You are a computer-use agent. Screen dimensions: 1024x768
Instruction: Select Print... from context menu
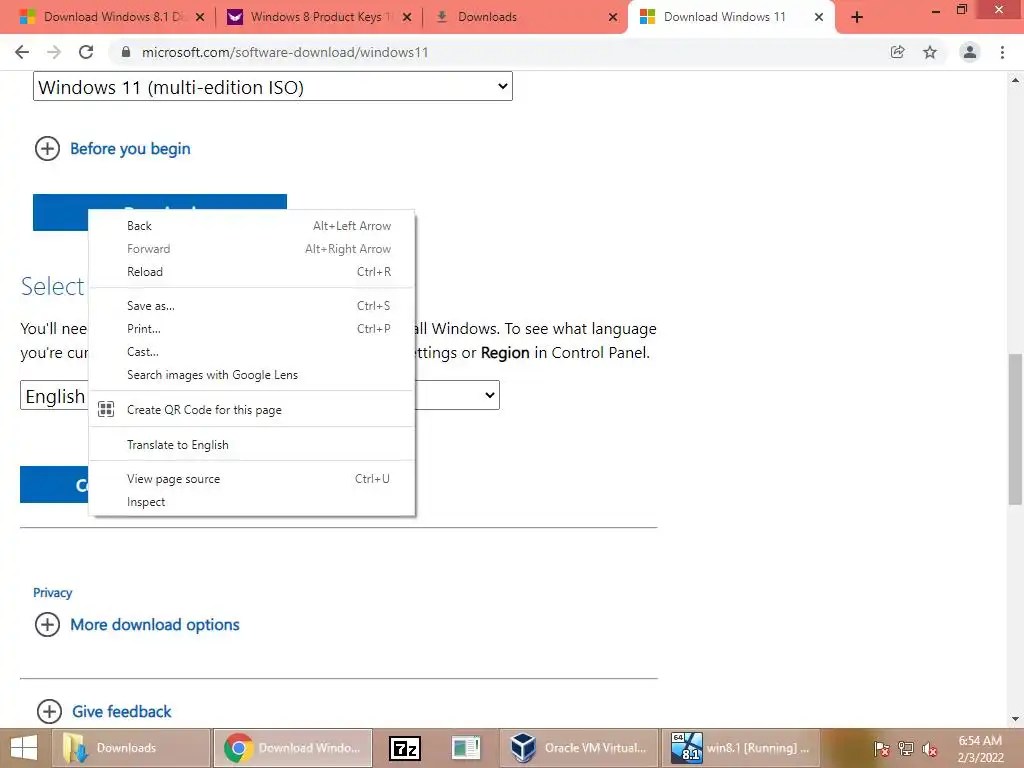coord(251,328)
